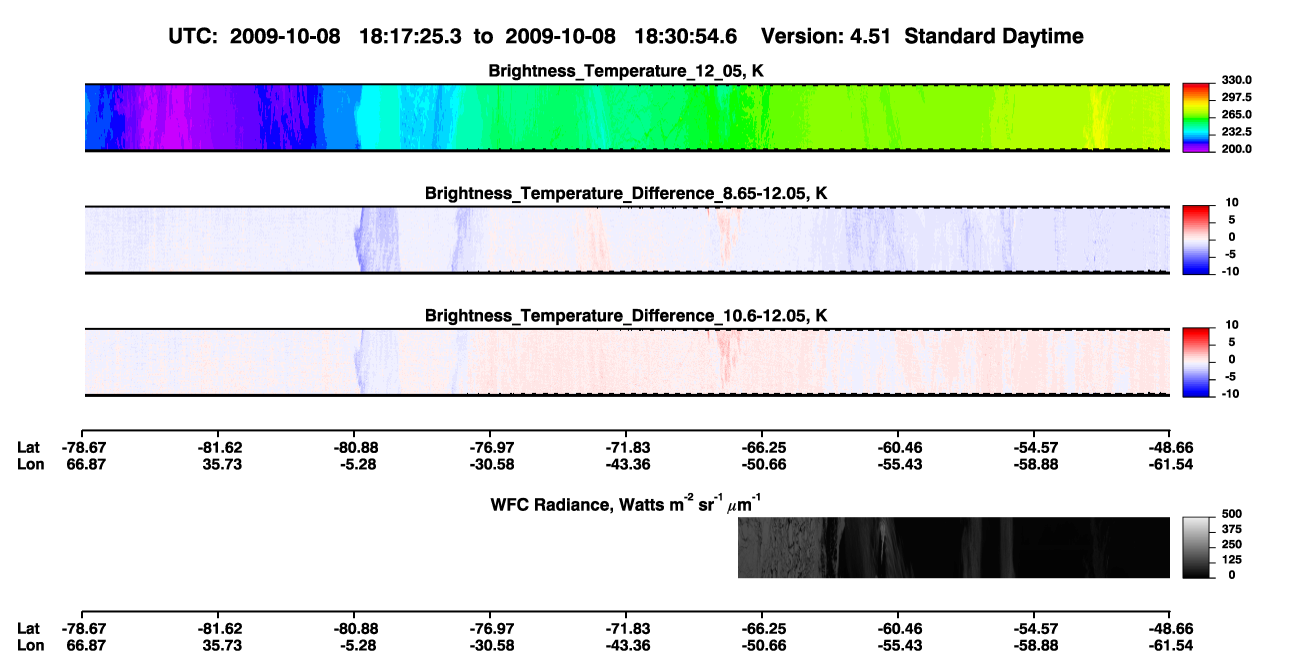Click latitude '-76.97' on axis below 10.6-12.05 panel
The width and height of the screenshot is (1300, 667).
point(491,447)
